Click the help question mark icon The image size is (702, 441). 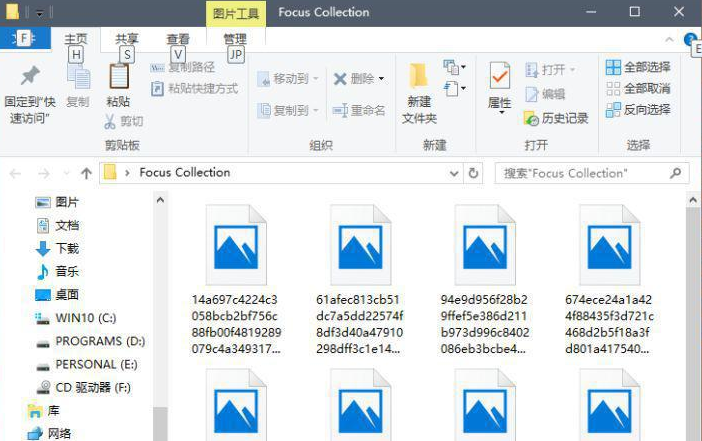[x=690, y=39]
